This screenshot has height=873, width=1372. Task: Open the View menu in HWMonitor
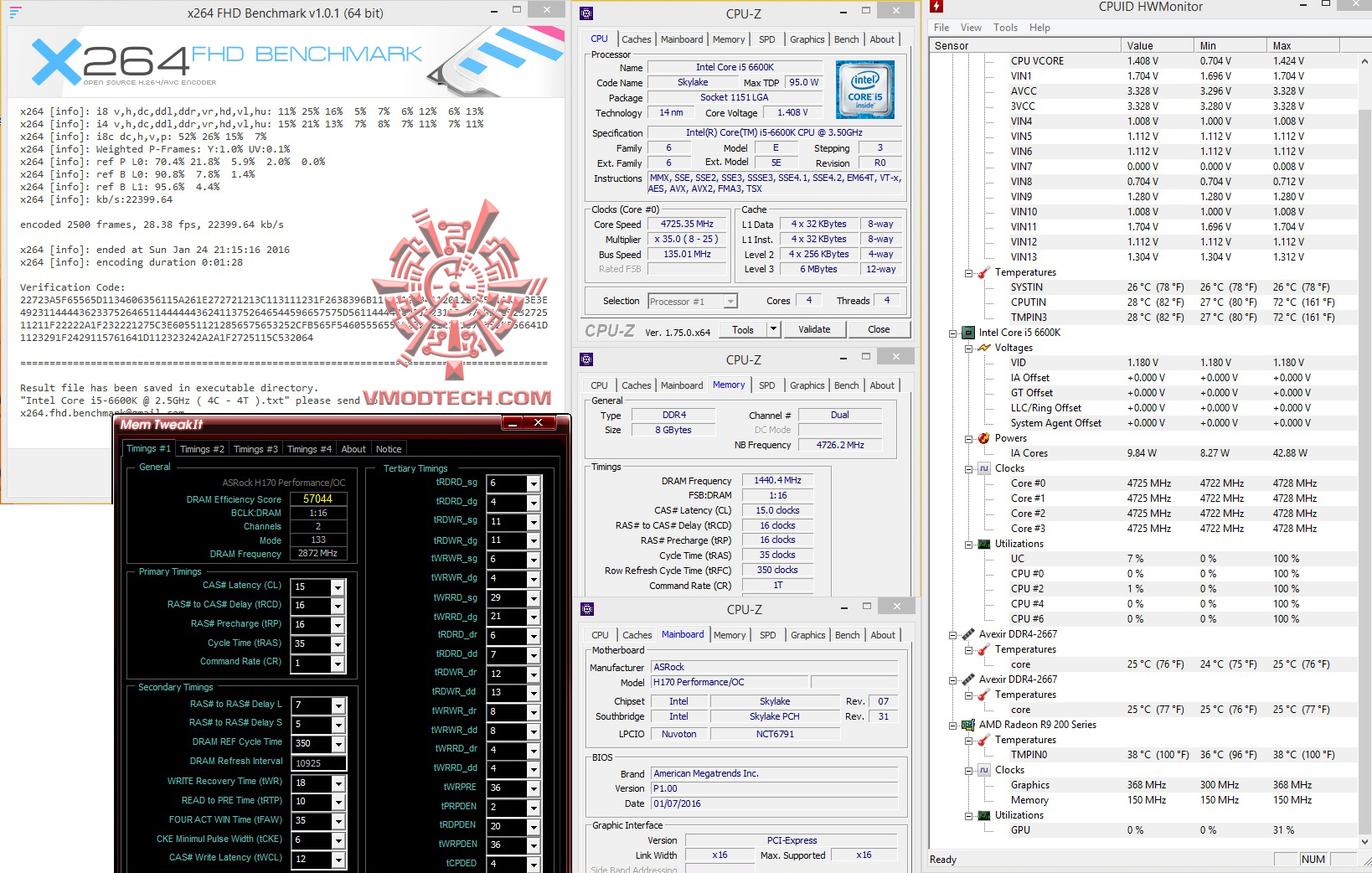click(971, 28)
